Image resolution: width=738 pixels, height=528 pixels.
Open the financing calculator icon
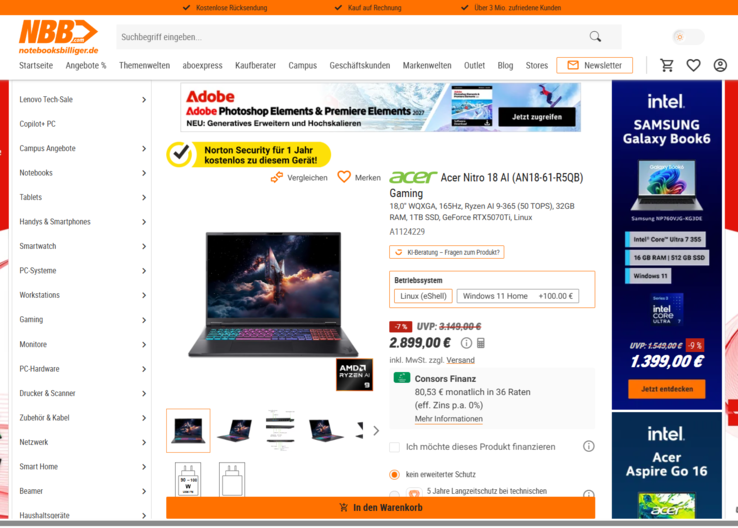coord(481,343)
